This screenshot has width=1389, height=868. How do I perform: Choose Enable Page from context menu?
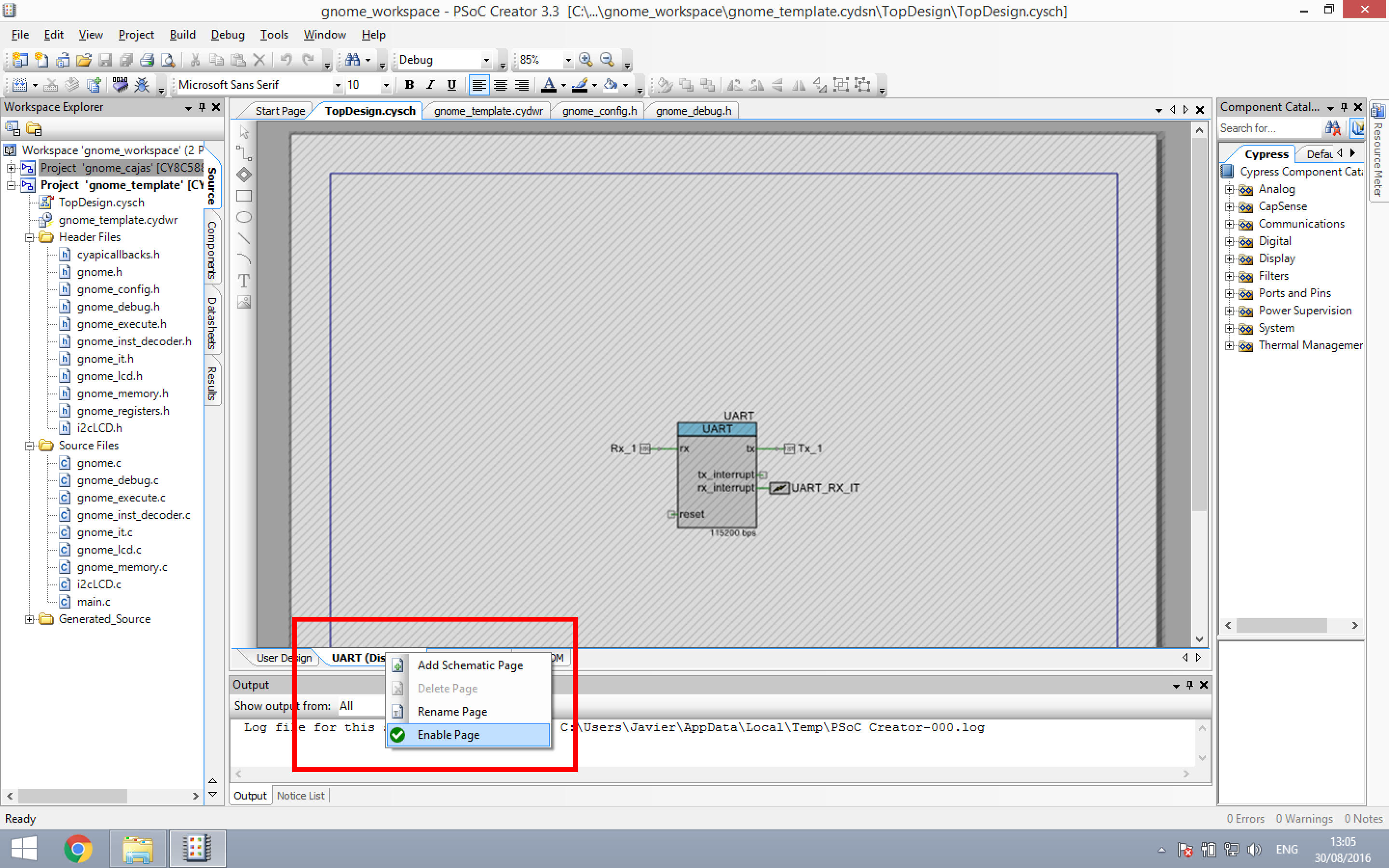(x=448, y=735)
